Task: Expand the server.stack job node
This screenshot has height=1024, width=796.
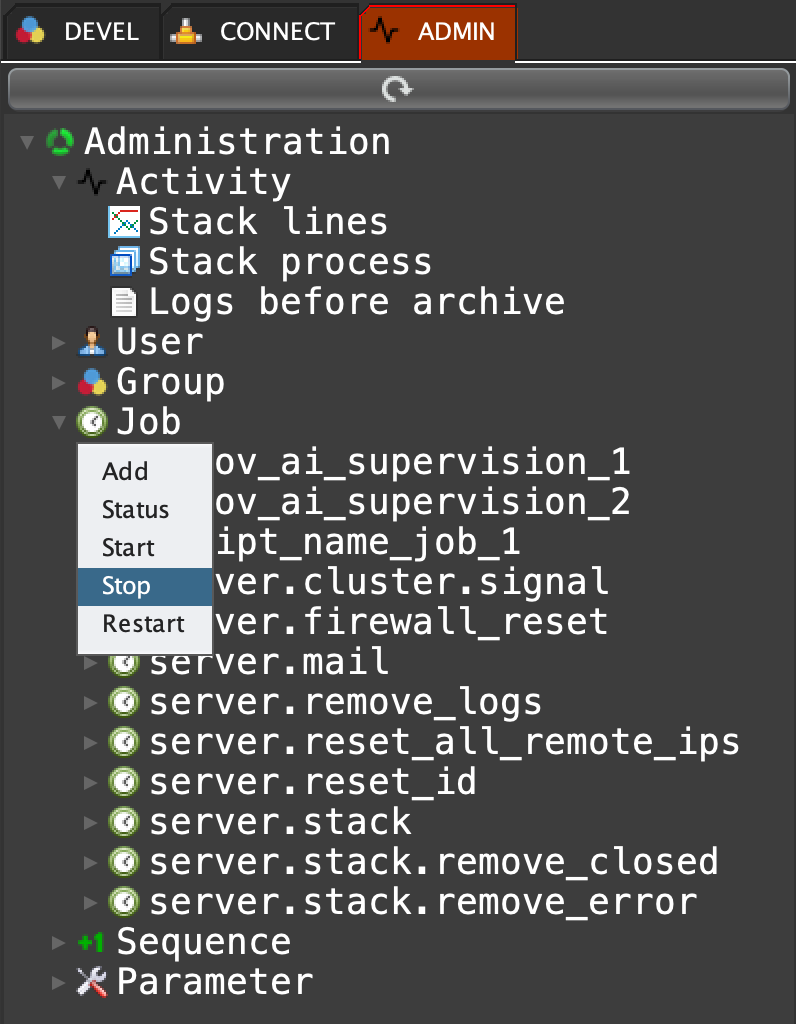Action: (92, 823)
